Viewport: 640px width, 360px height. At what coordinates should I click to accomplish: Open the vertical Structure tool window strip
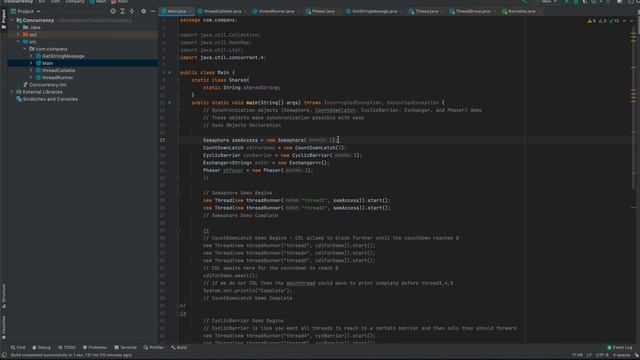tap(4, 296)
